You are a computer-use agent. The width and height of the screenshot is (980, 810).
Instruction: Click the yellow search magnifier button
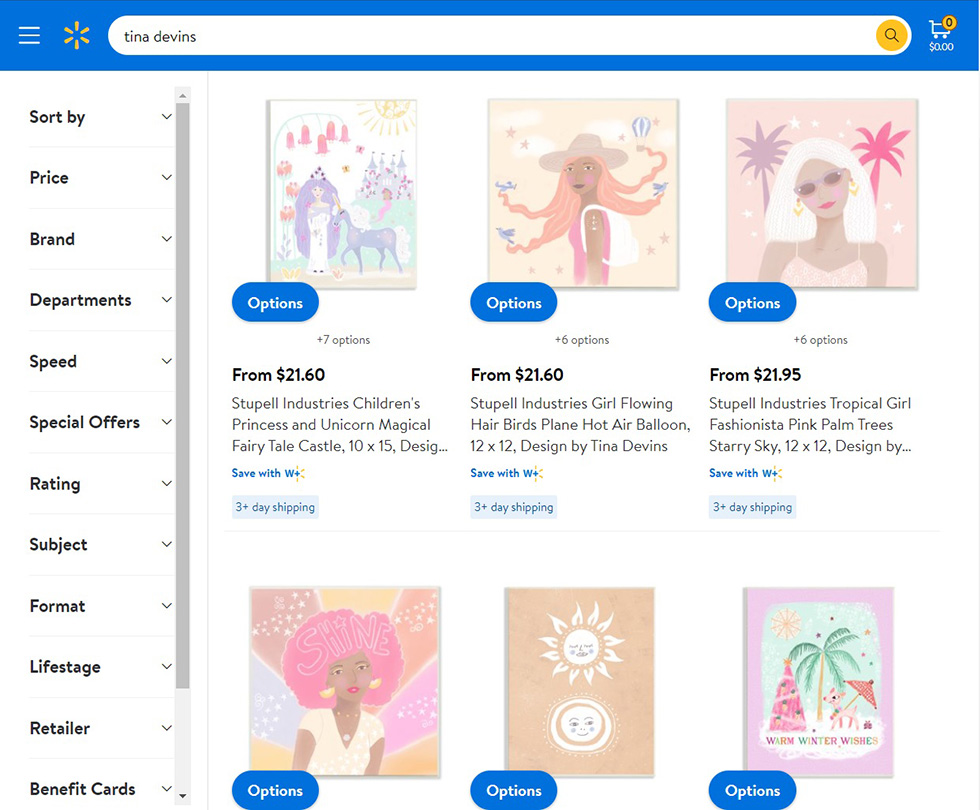pos(891,36)
